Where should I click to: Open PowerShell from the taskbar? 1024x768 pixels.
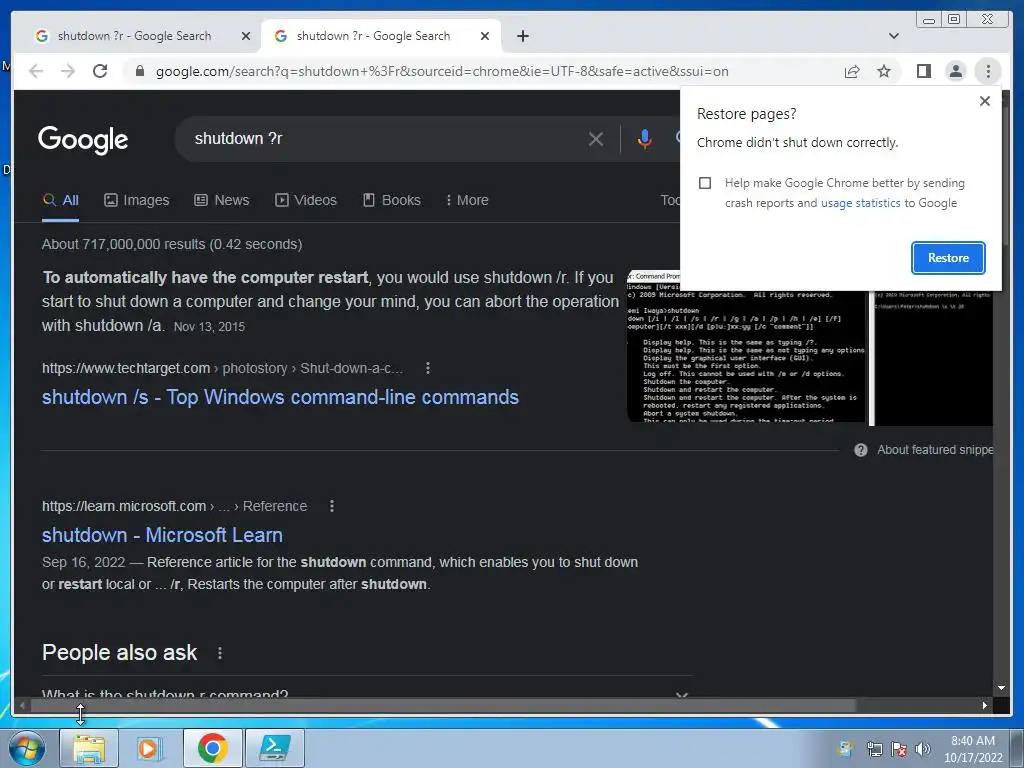274,748
